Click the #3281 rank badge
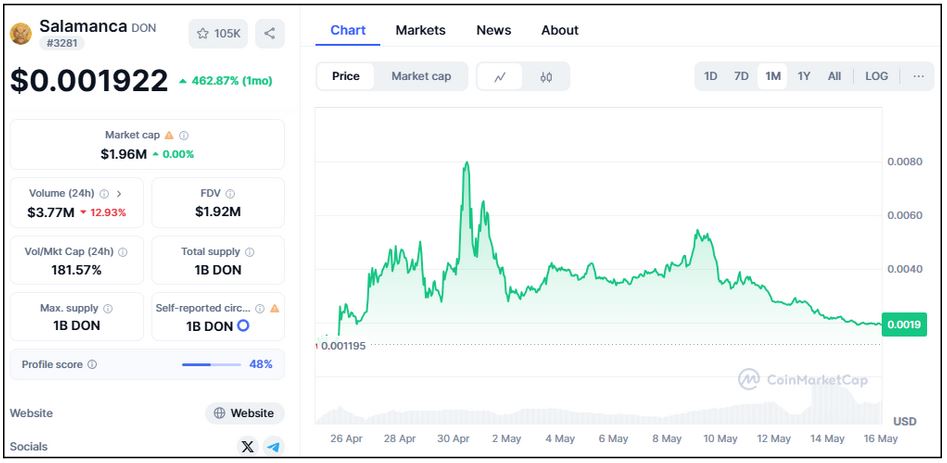947x463 pixels. [62, 43]
